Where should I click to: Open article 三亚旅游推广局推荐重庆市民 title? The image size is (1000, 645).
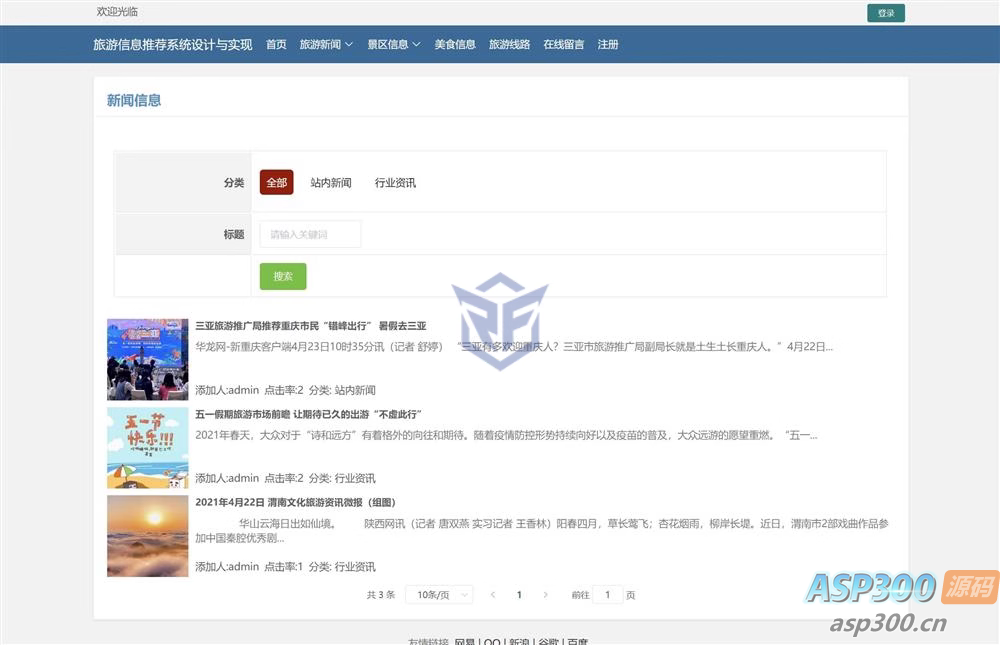pos(311,325)
